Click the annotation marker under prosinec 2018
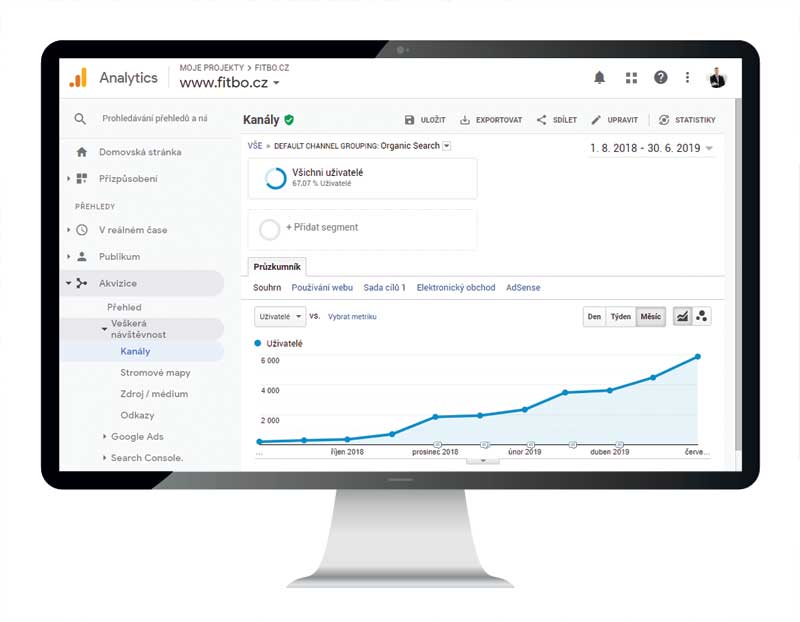The height and width of the screenshot is (622, 800). coord(437,444)
